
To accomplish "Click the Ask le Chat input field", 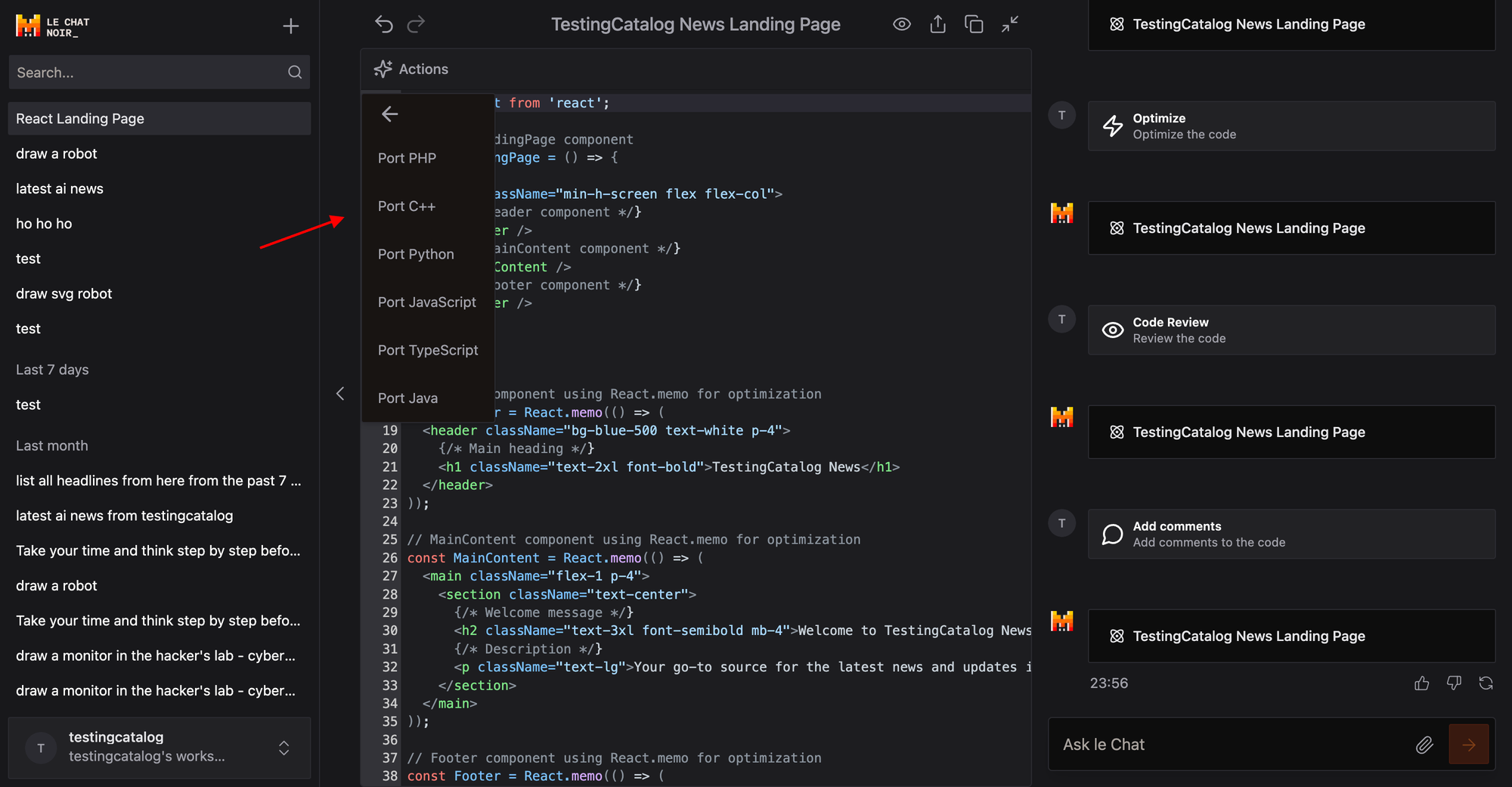I will pyautogui.click(x=1232, y=745).
